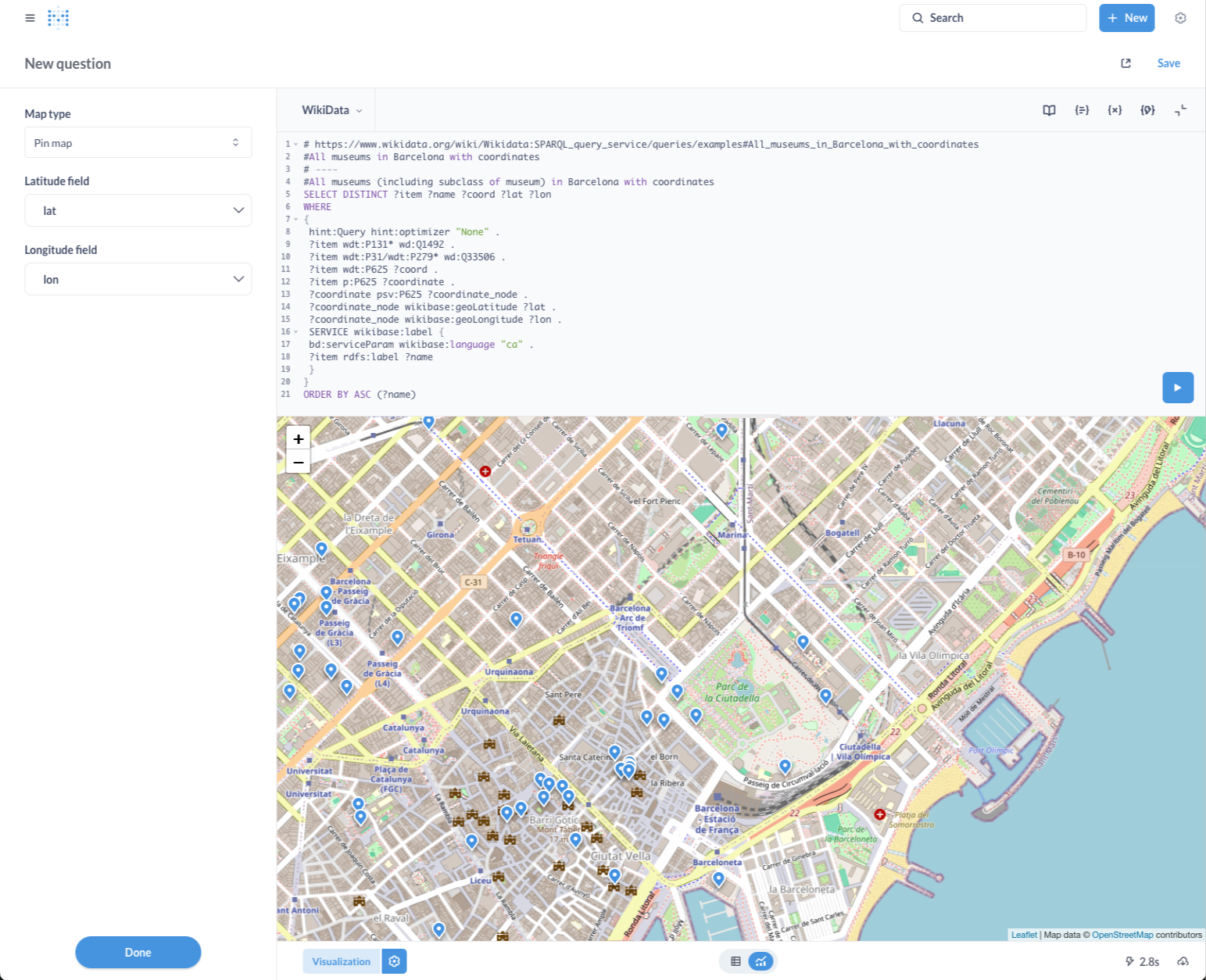Open the SQL snippets sidebar icon
Viewport: 1206px width, 980px height.
pyautogui.click(x=1082, y=110)
